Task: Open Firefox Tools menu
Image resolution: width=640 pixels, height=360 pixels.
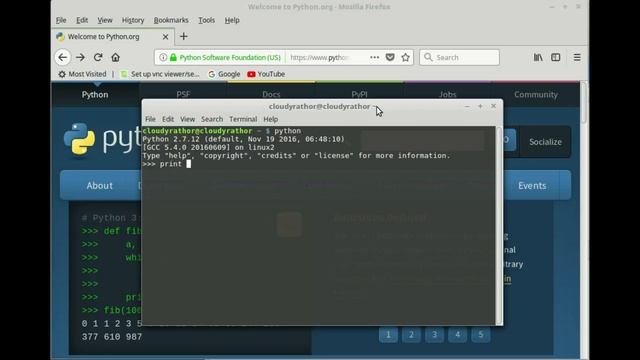Action: [207, 20]
